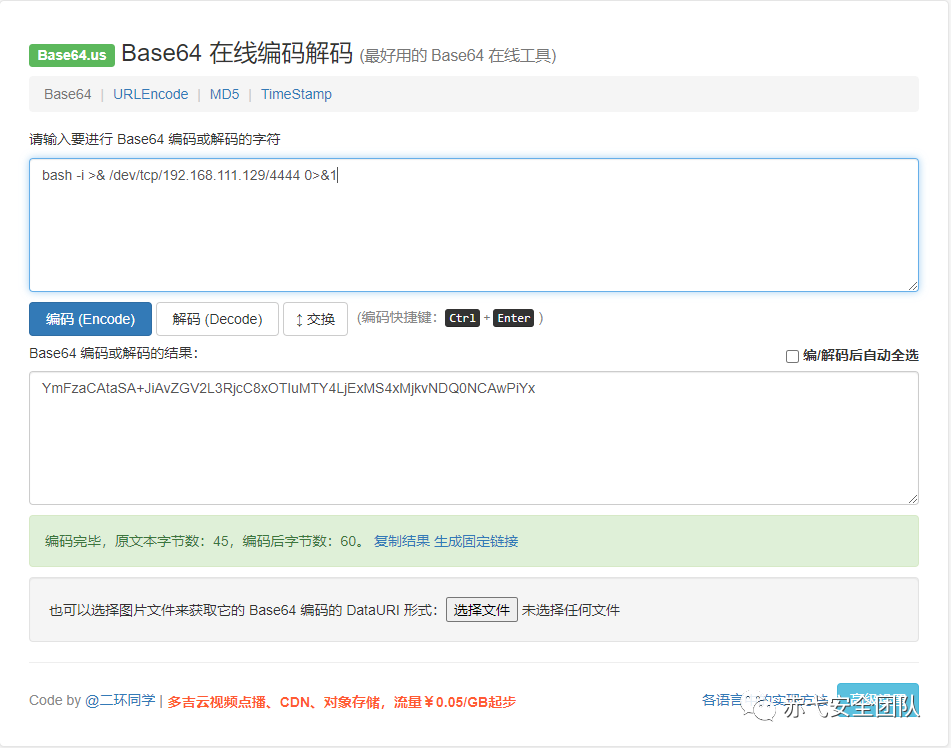
Task: Grab the result textarea resize handle
Action: [x=913, y=499]
